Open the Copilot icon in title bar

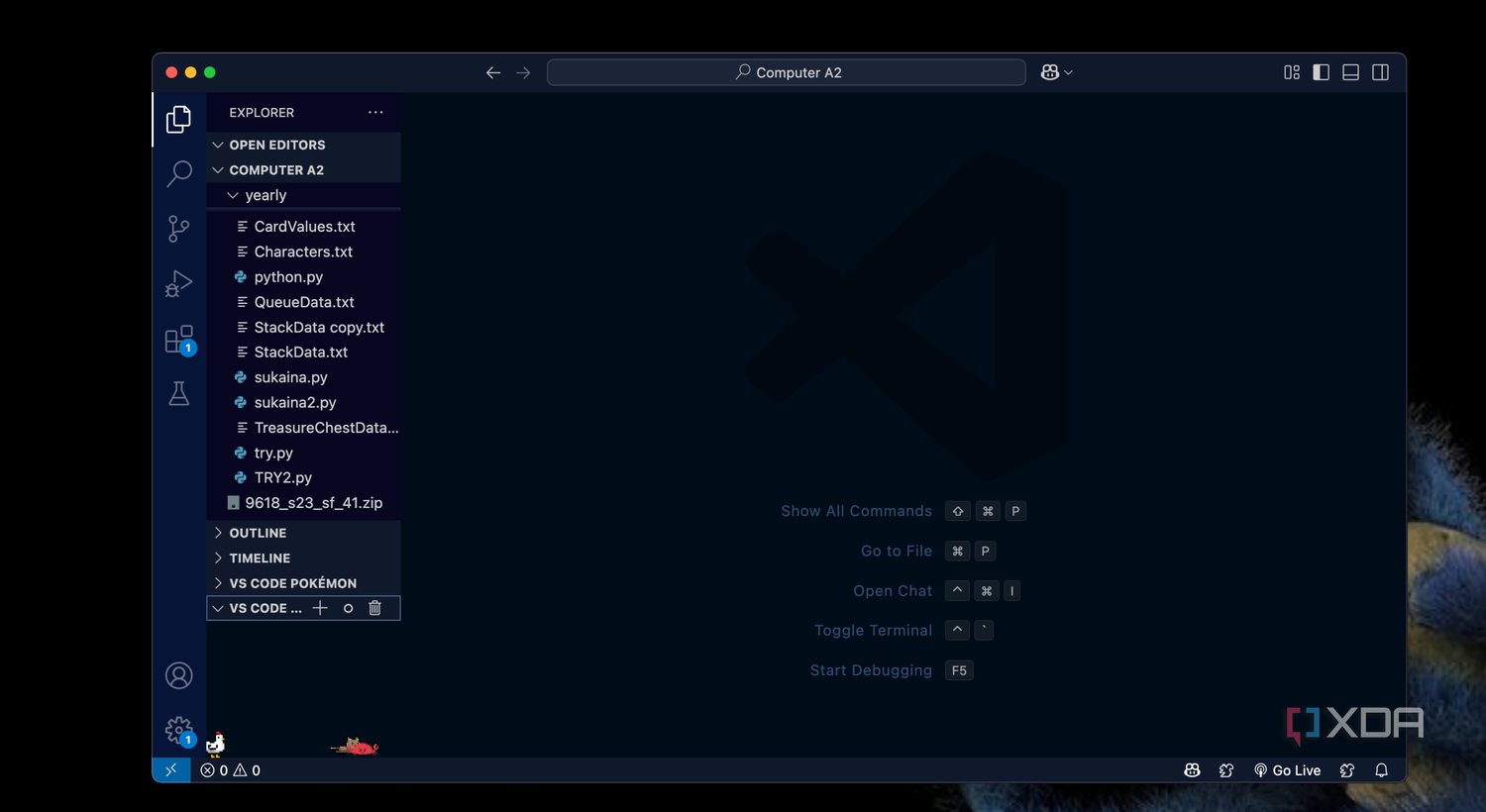(1050, 72)
